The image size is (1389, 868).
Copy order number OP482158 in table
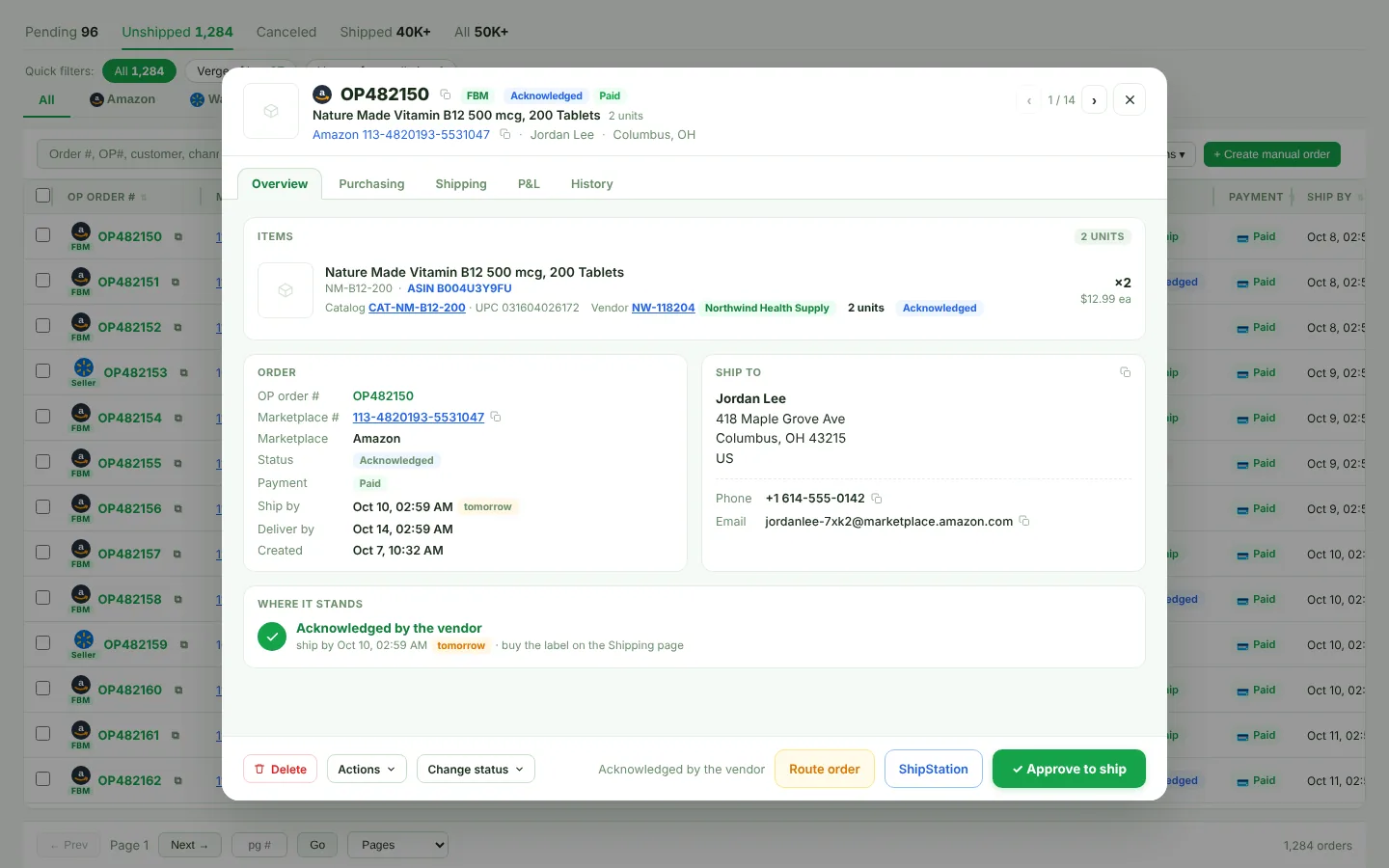[x=177, y=600]
